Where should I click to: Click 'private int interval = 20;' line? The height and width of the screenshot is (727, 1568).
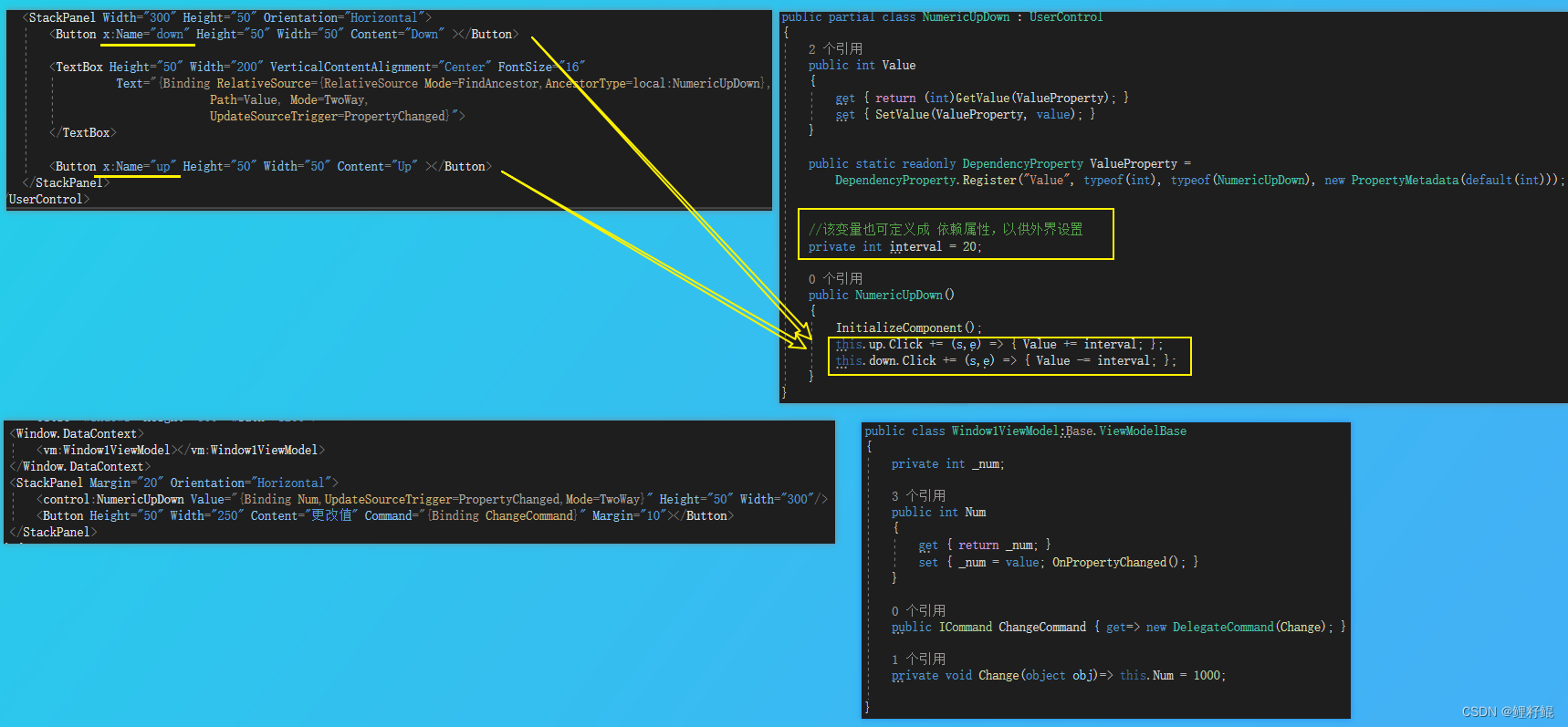click(x=894, y=246)
